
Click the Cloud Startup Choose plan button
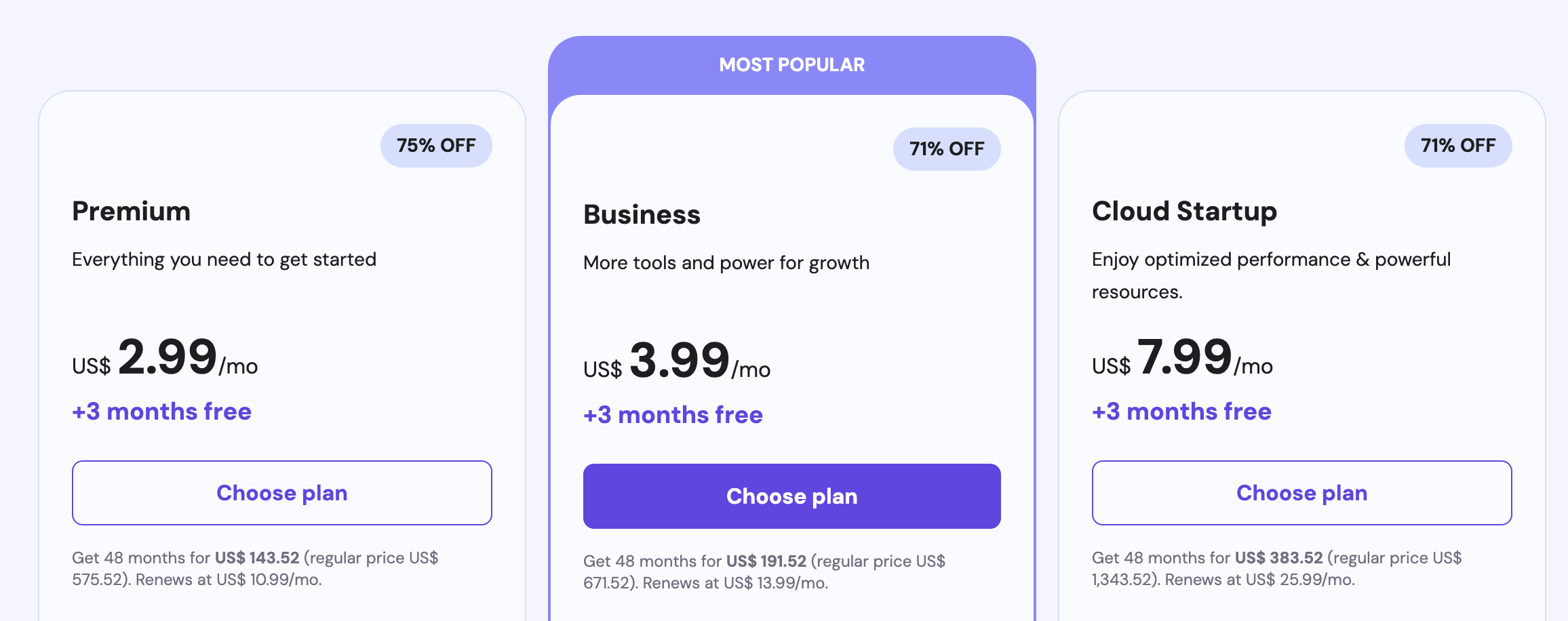[x=1302, y=493]
